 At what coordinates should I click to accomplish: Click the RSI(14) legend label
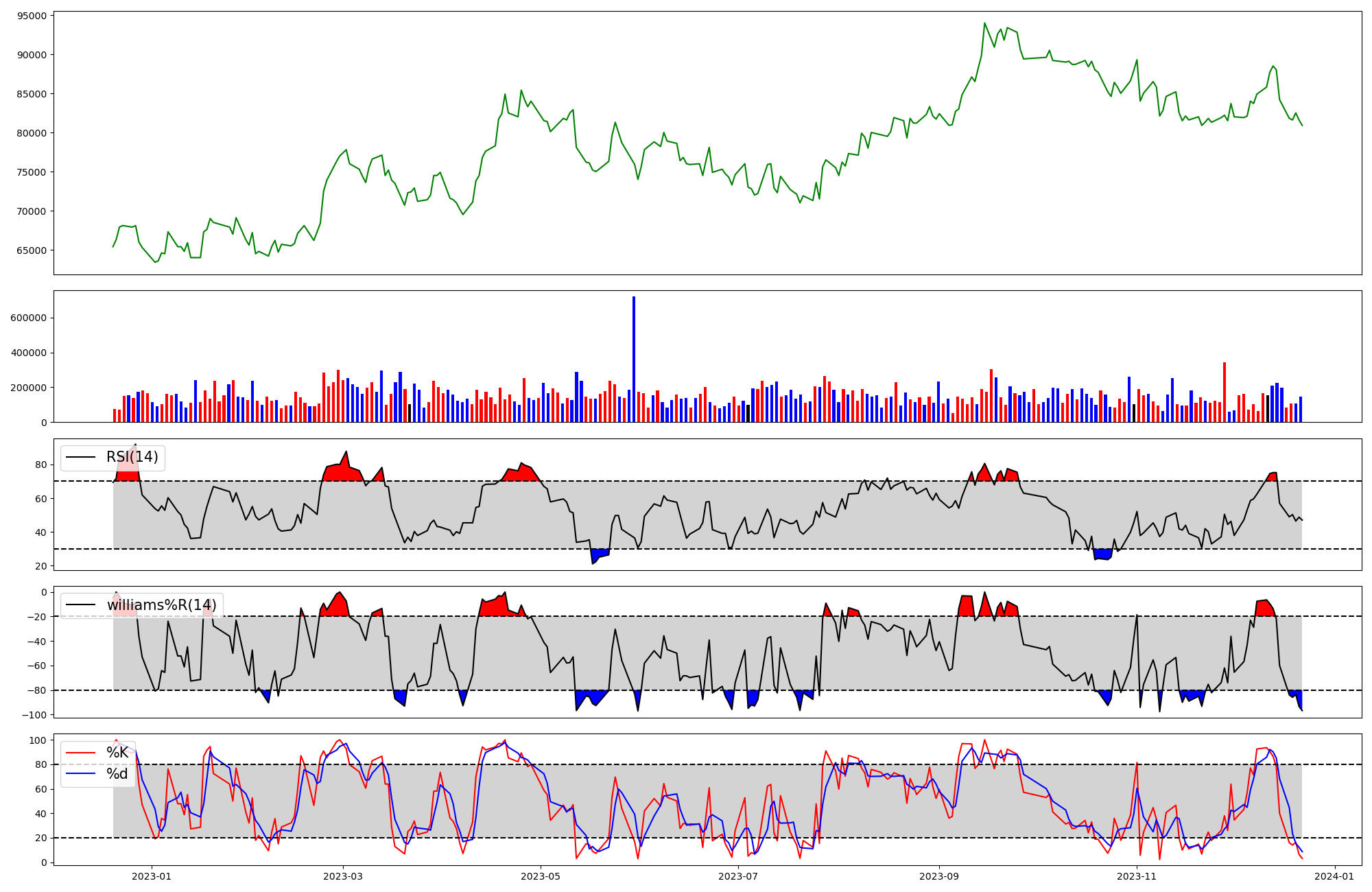(x=132, y=457)
